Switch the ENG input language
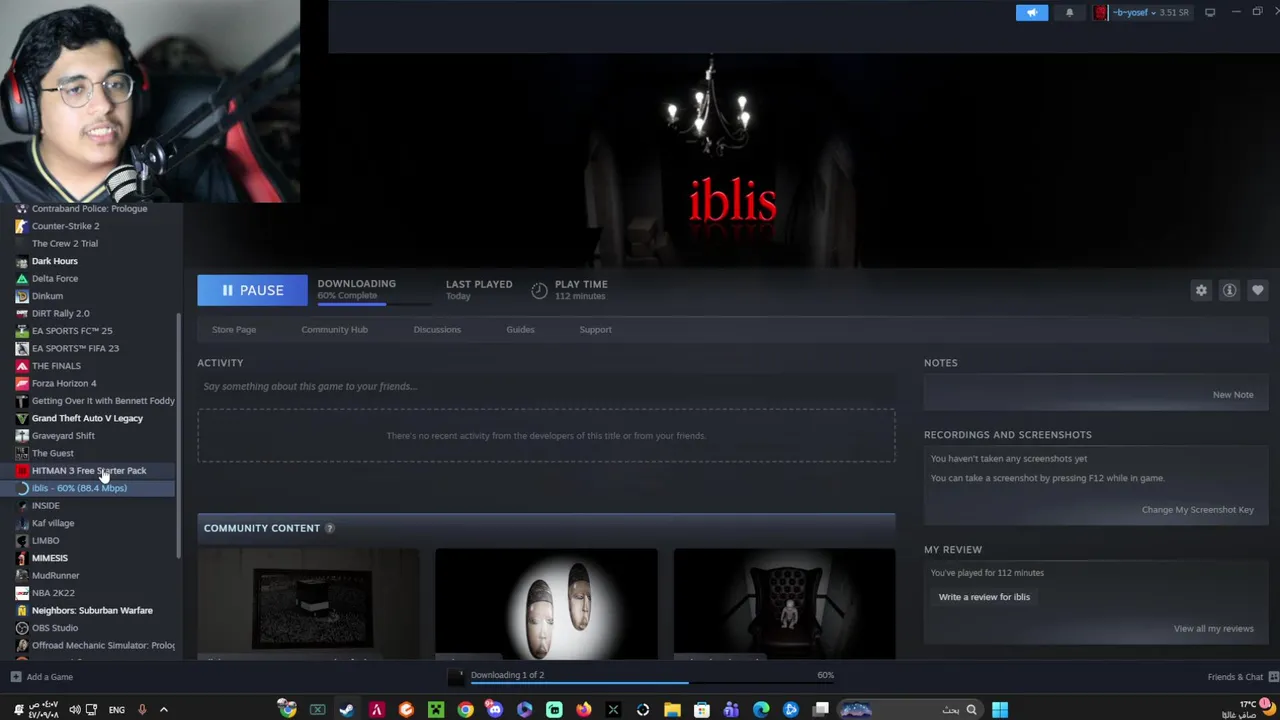This screenshot has height=720, width=1280. tap(117, 710)
